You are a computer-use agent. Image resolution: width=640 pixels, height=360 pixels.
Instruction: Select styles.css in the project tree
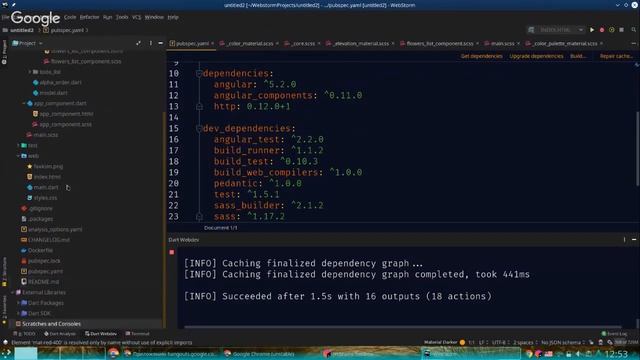point(45,198)
